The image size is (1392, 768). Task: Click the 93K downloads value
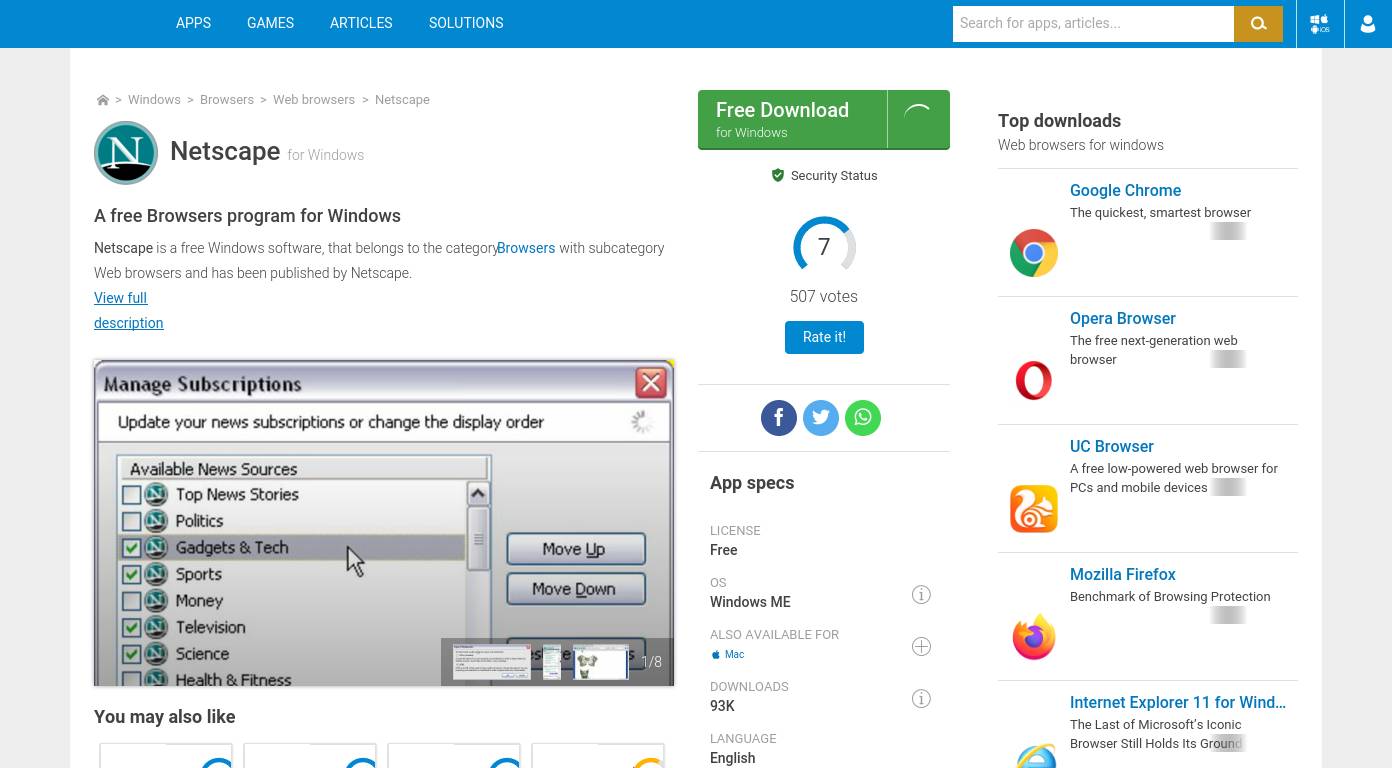(722, 706)
